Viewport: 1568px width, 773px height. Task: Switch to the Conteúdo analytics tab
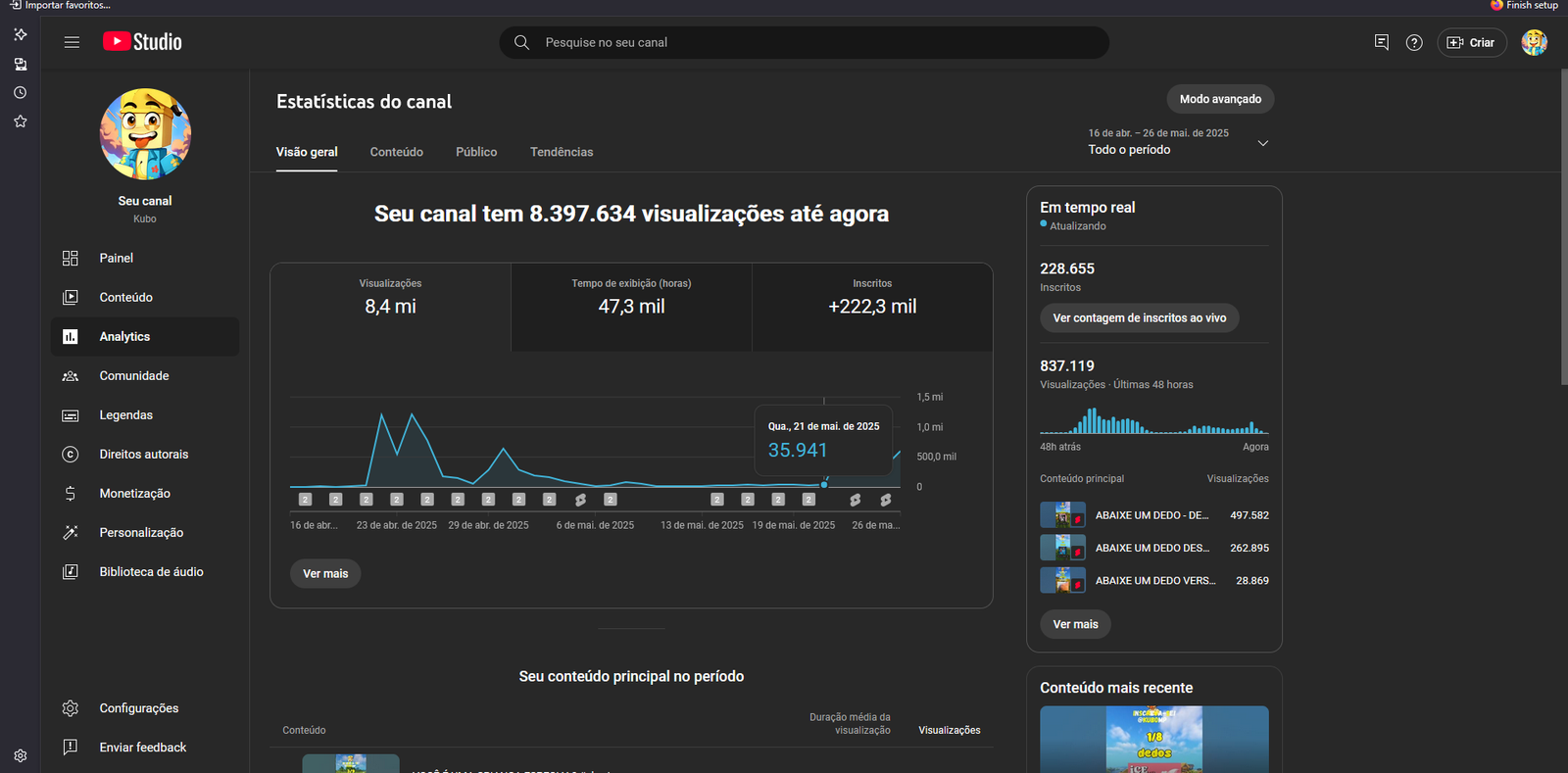397,152
